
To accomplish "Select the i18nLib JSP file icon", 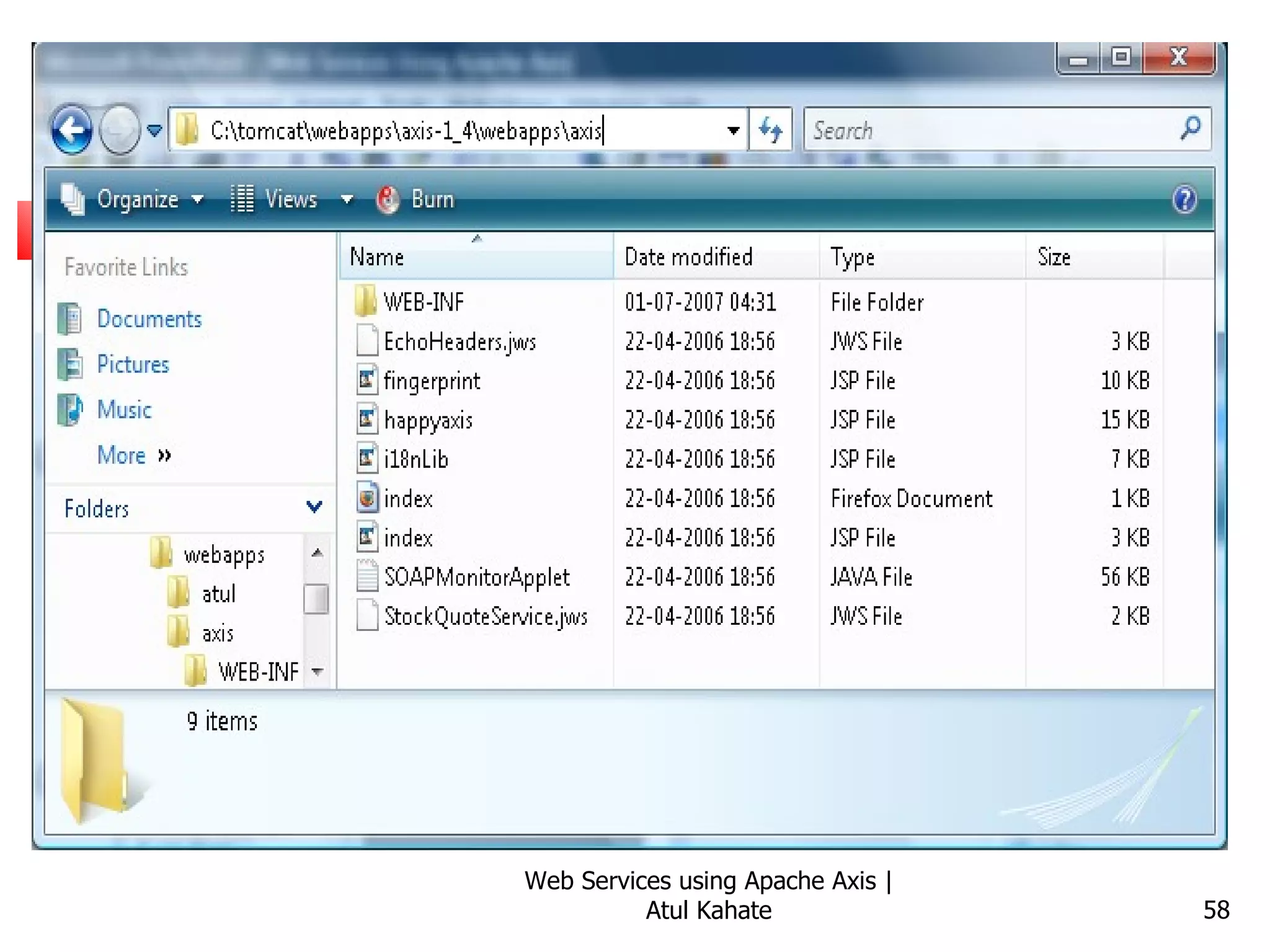I will point(366,457).
